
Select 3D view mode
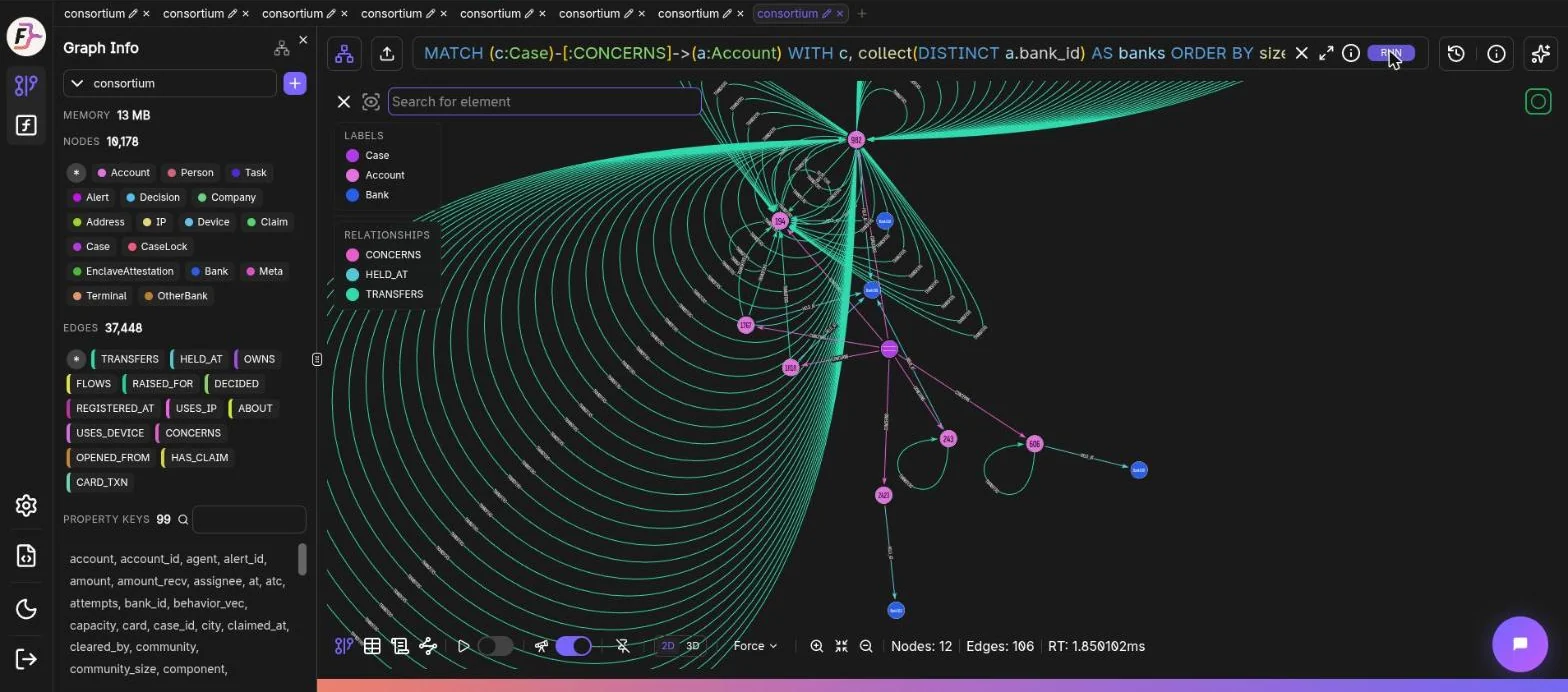click(692, 646)
